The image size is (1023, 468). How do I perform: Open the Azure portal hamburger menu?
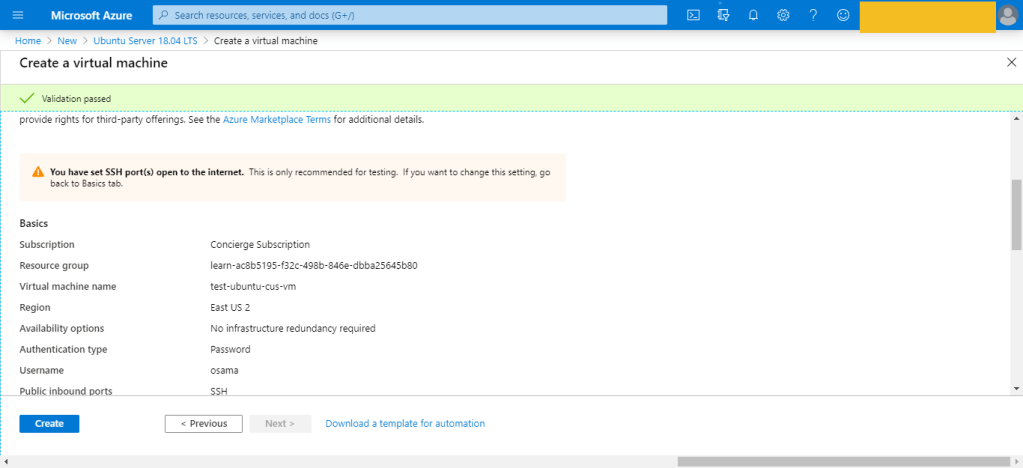17,15
